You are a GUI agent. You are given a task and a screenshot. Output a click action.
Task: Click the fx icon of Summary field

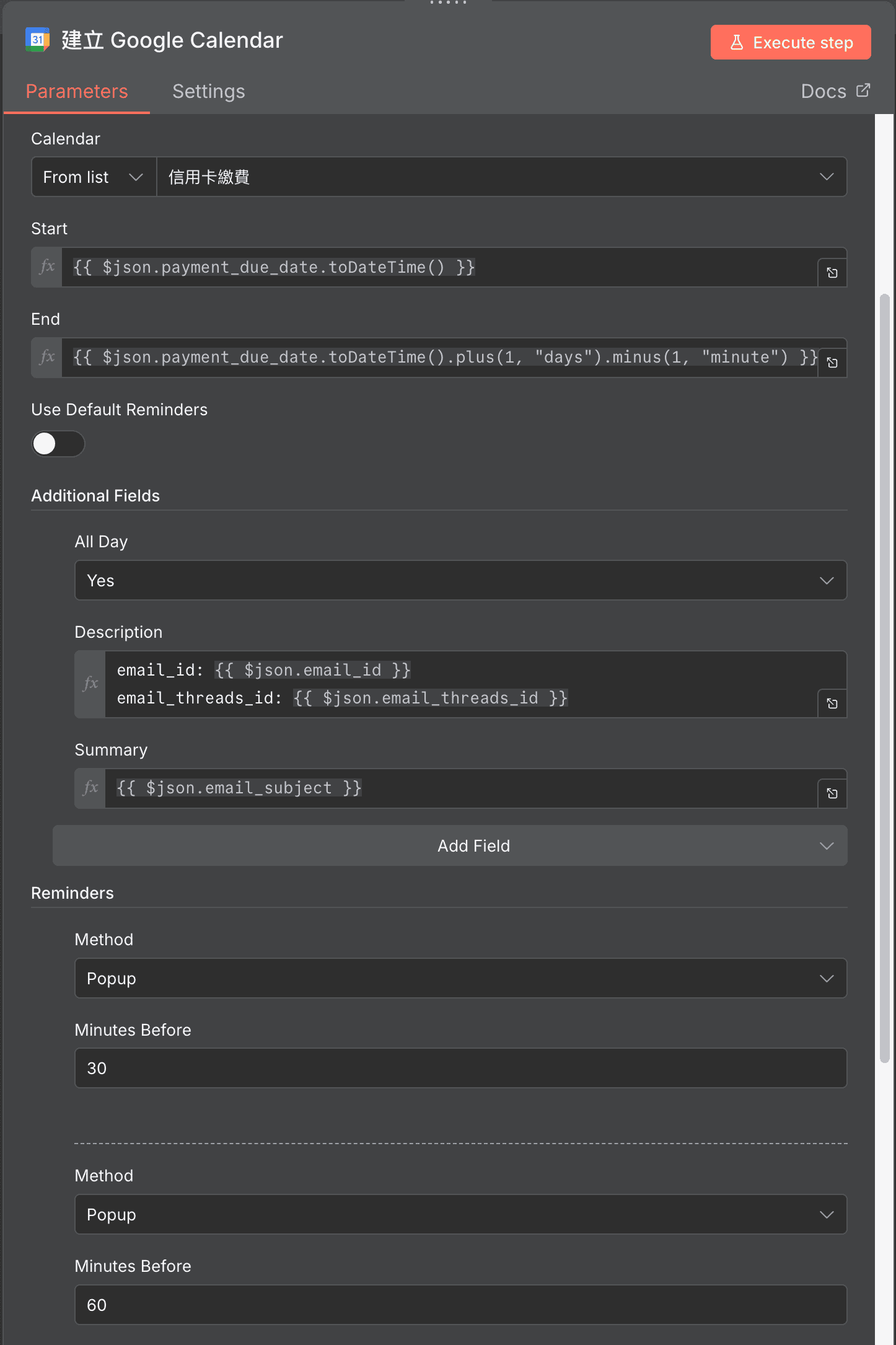tap(90, 788)
